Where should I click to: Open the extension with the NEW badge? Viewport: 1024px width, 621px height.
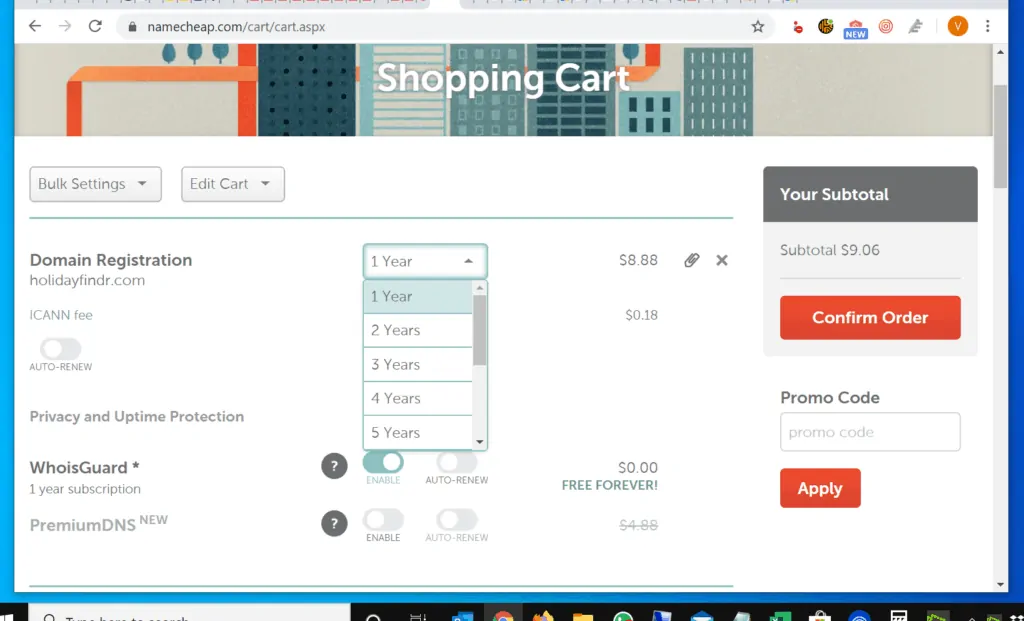click(x=856, y=29)
